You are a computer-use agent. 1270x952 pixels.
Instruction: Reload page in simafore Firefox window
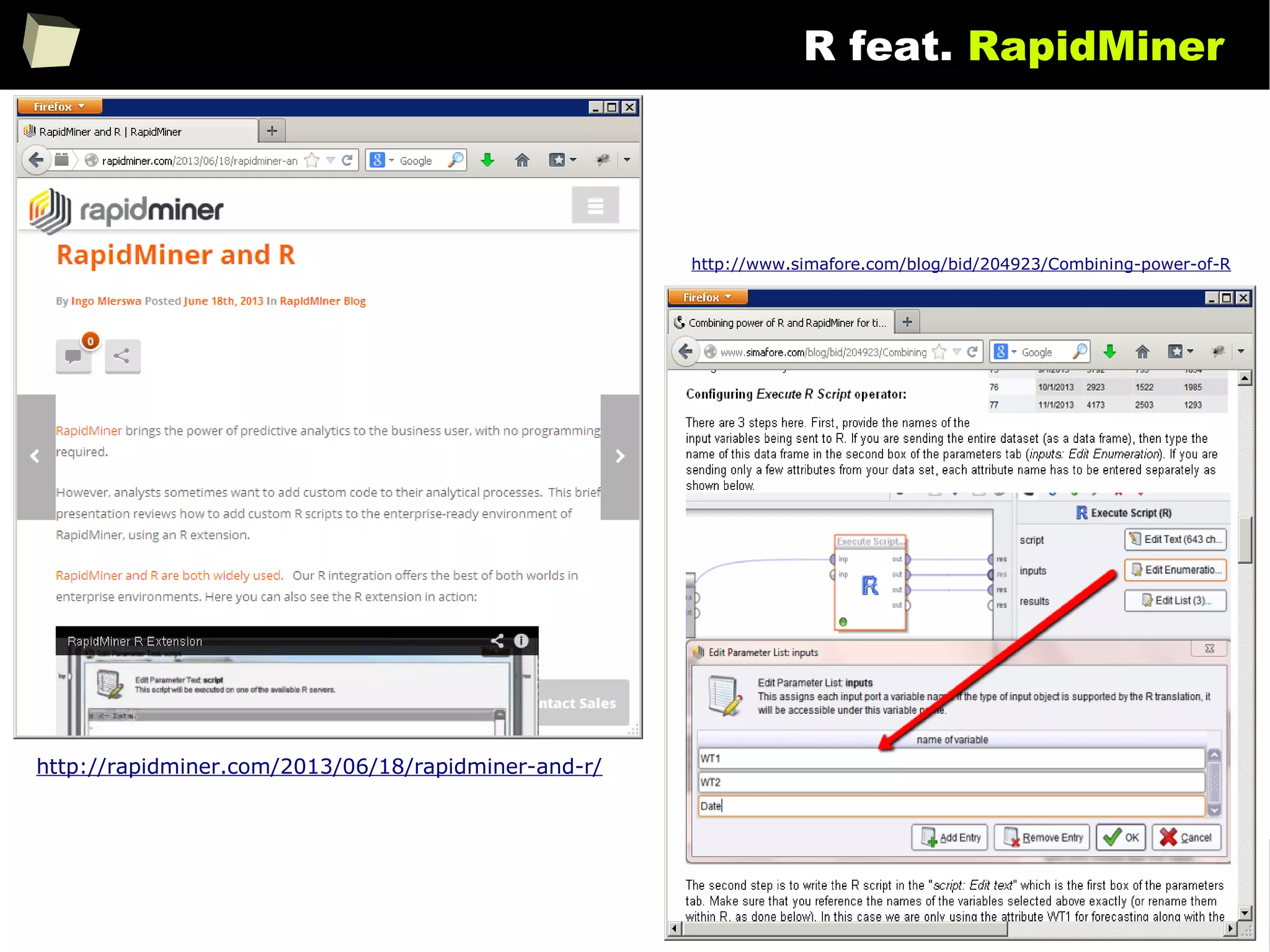pyautogui.click(x=972, y=352)
